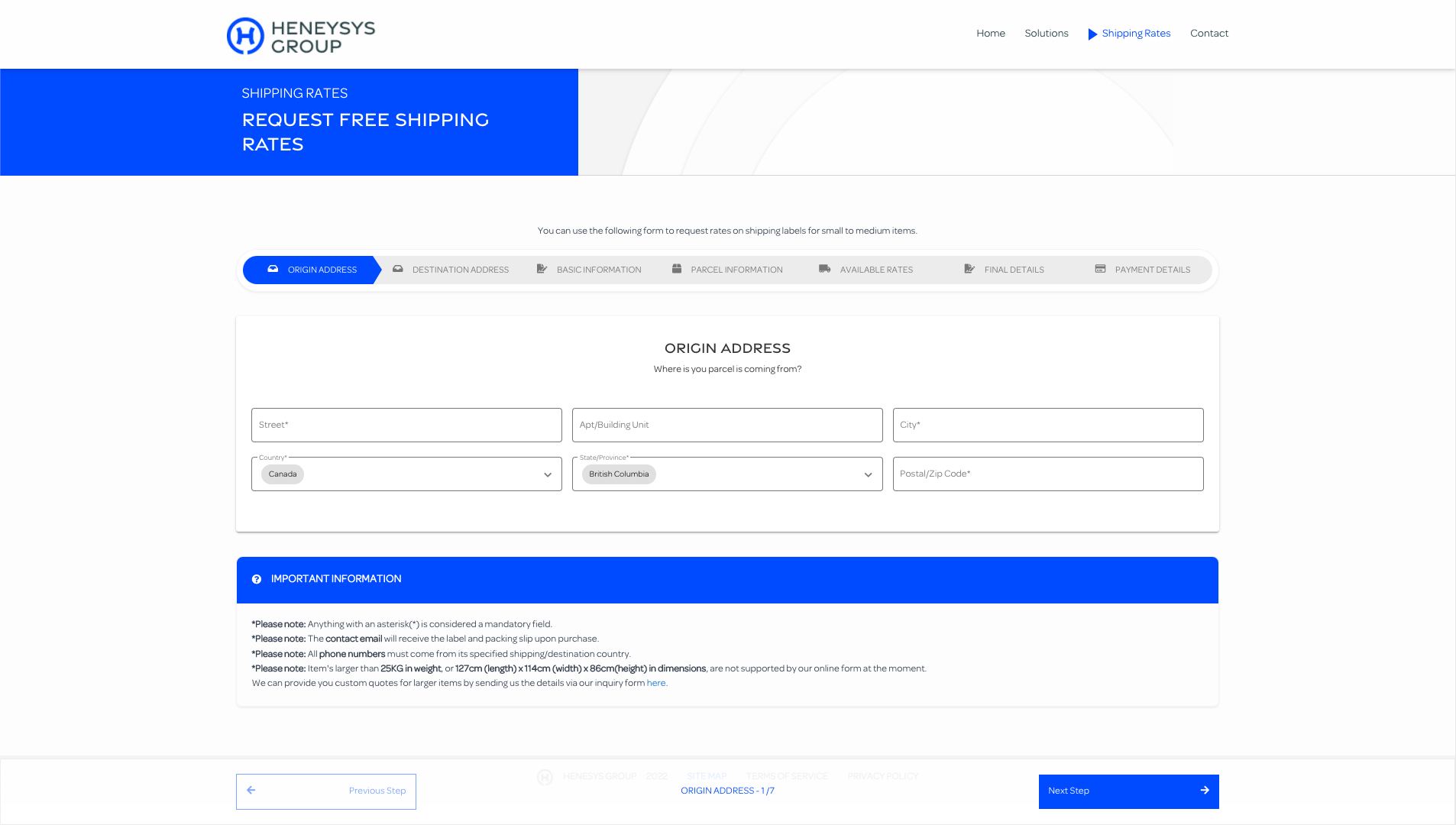Click the blue play arrow beside Shipping Rates
The height and width of the screenshot is (825, 1456).
tap(1092, 34)
